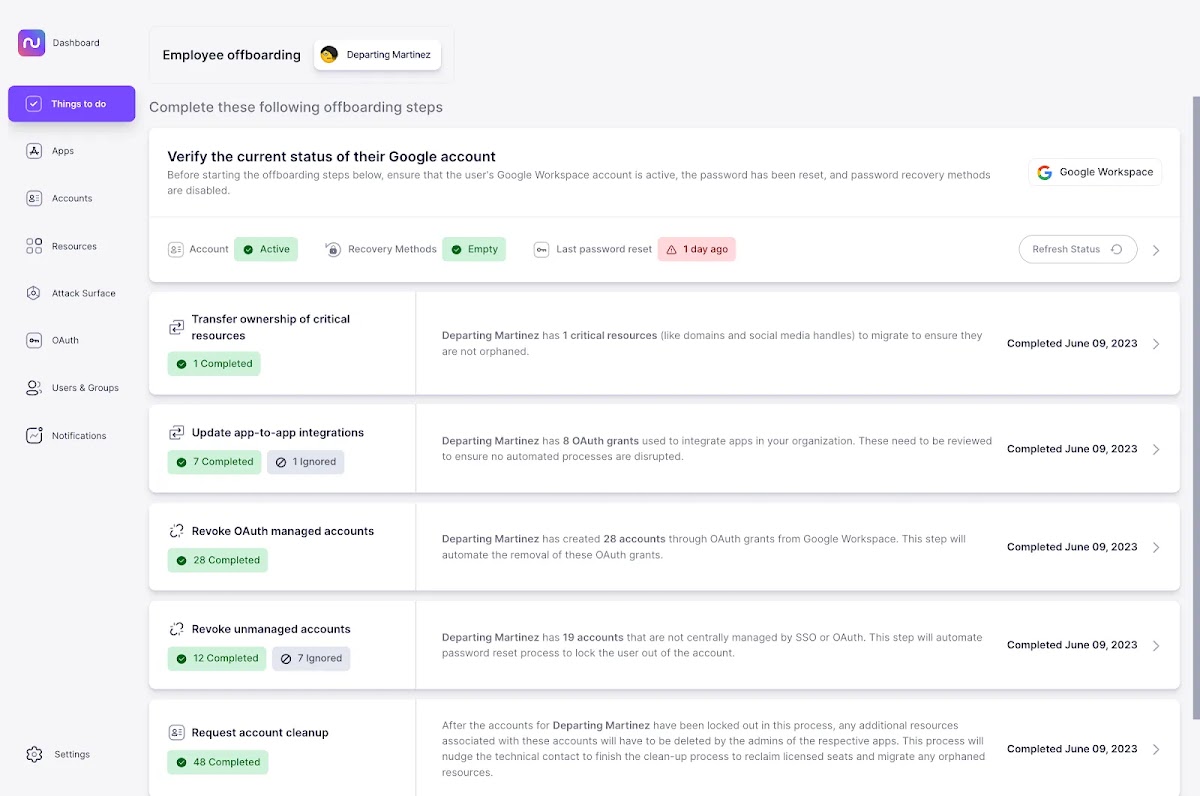
Task: Click the 7 Ignored badge under unmanaged accounts
Action: tap(312, 658)
